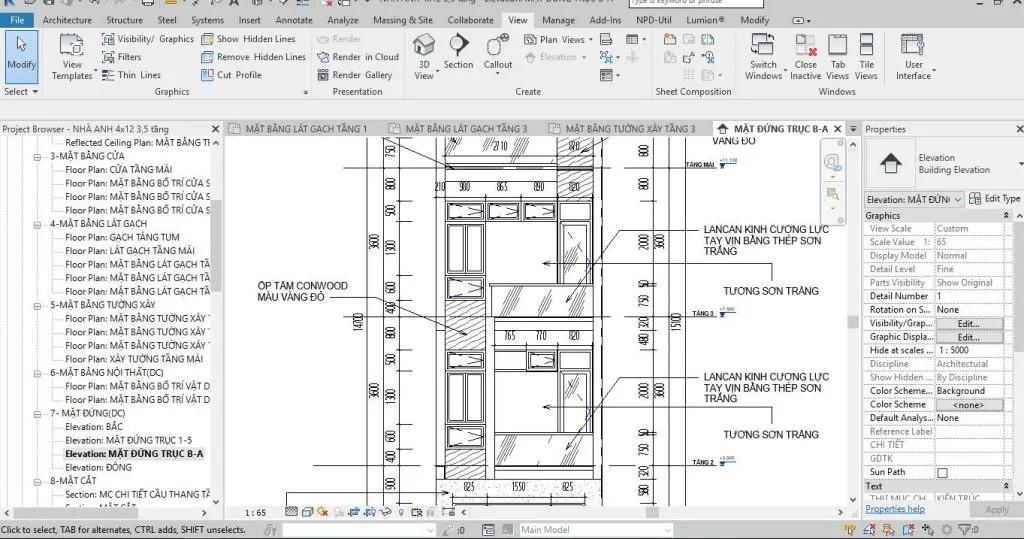Click Color Scheme <none> button
Screen dimensions: 1024x539
pyautogui.click(x=969, y=404)
